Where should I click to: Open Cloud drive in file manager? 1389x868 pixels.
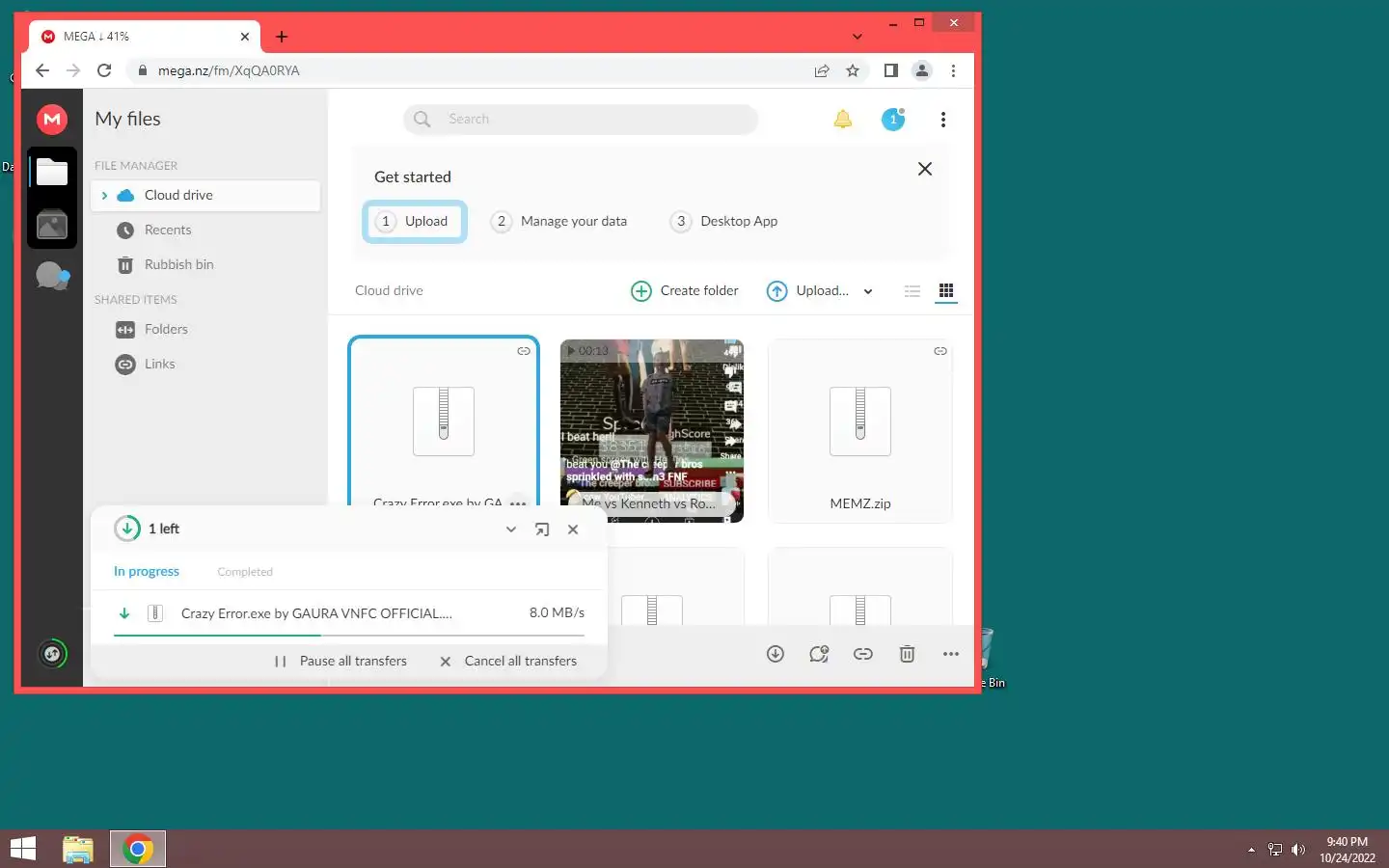click(206, 195)
